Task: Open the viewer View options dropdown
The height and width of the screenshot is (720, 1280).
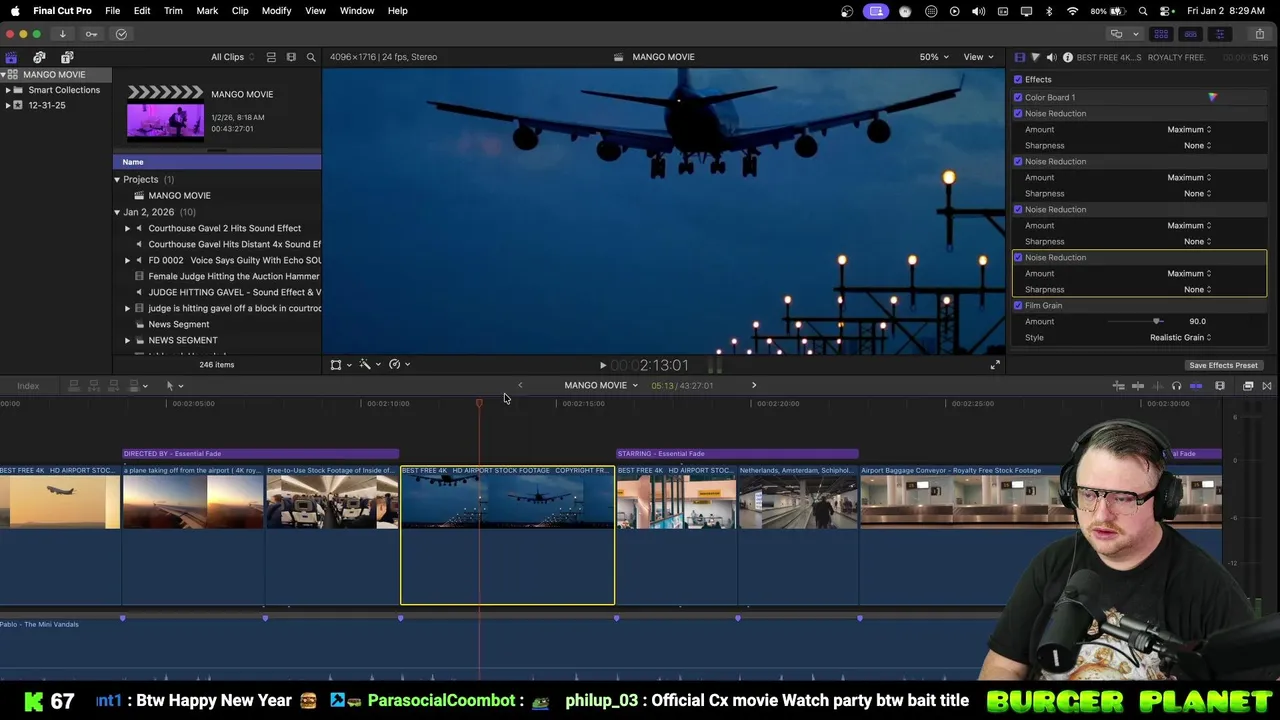Action: [x=978, y=57]
